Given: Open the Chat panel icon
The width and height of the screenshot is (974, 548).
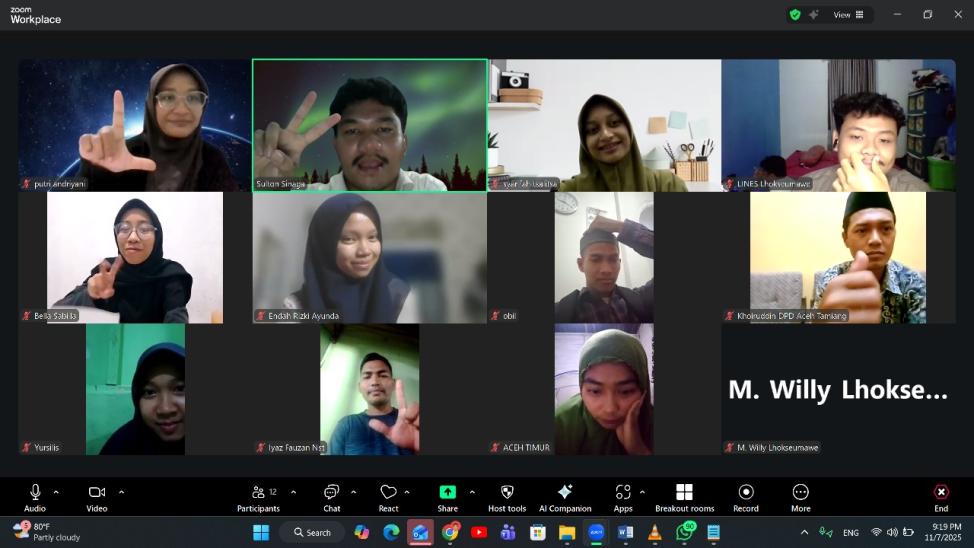Looking at the screenshot, I should pos(331,492).
